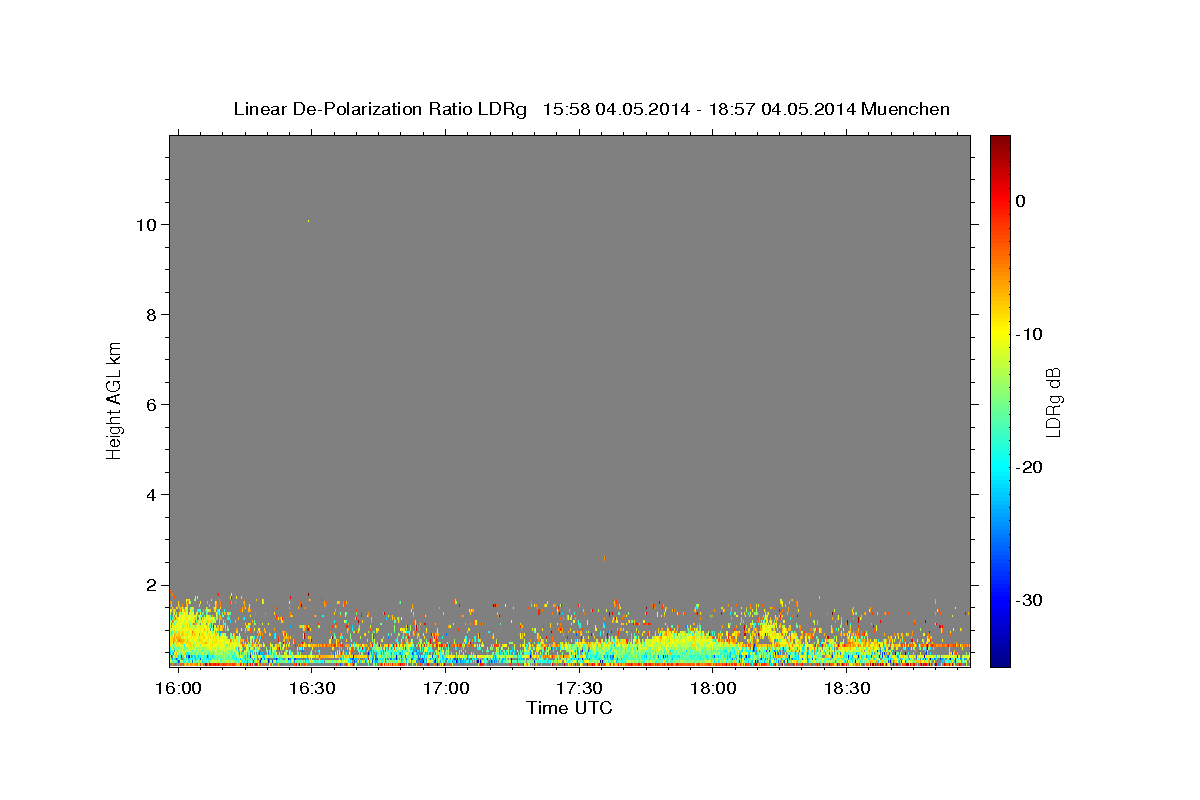The height and width of the screenshot is (800, 1200).
Task: Click the height tick label 4
Action: pyautogui.click(x=154, y=494)
